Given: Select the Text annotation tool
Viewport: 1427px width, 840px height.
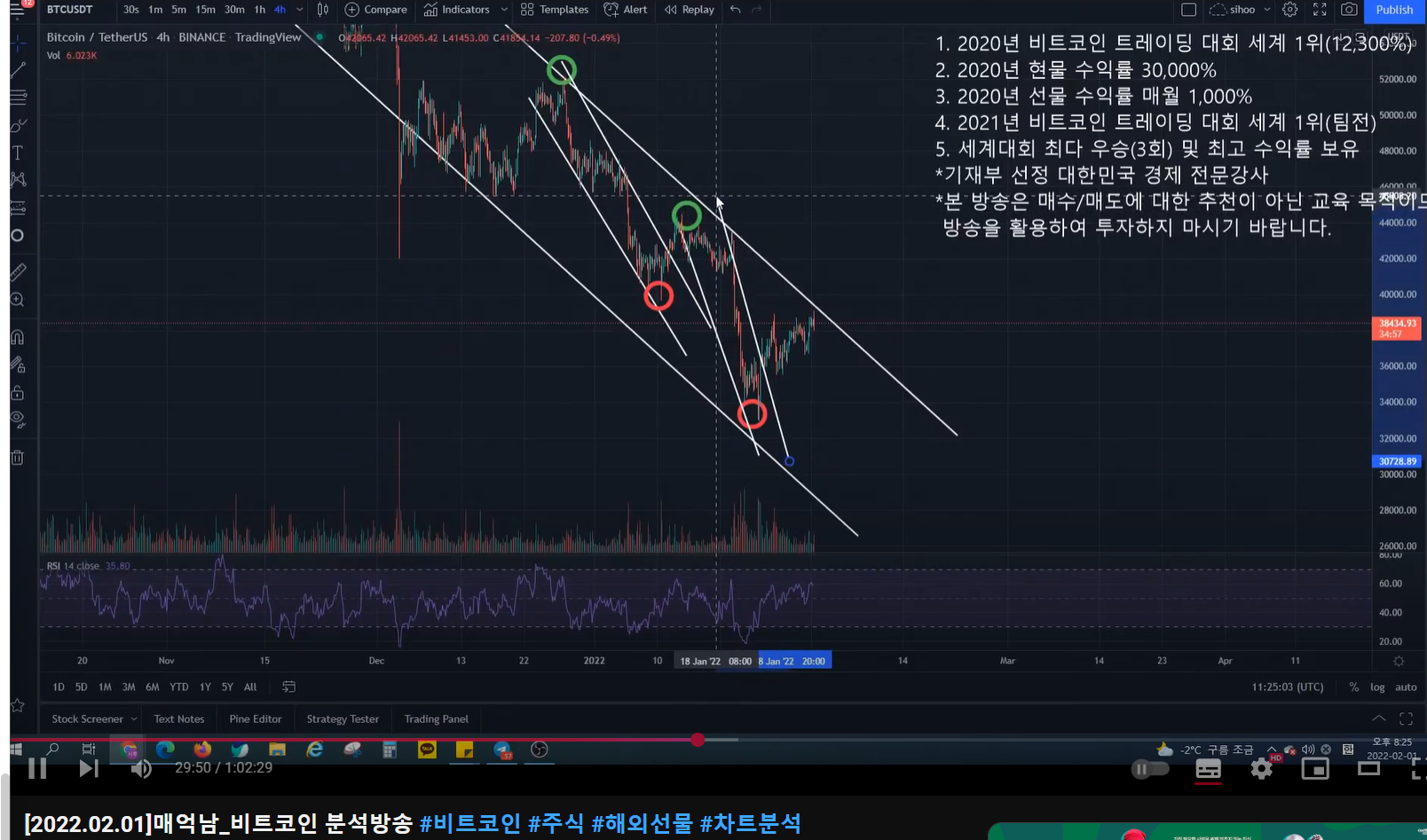Looking at the screenshot, I should pyautogui.click(x=17, y=153).
